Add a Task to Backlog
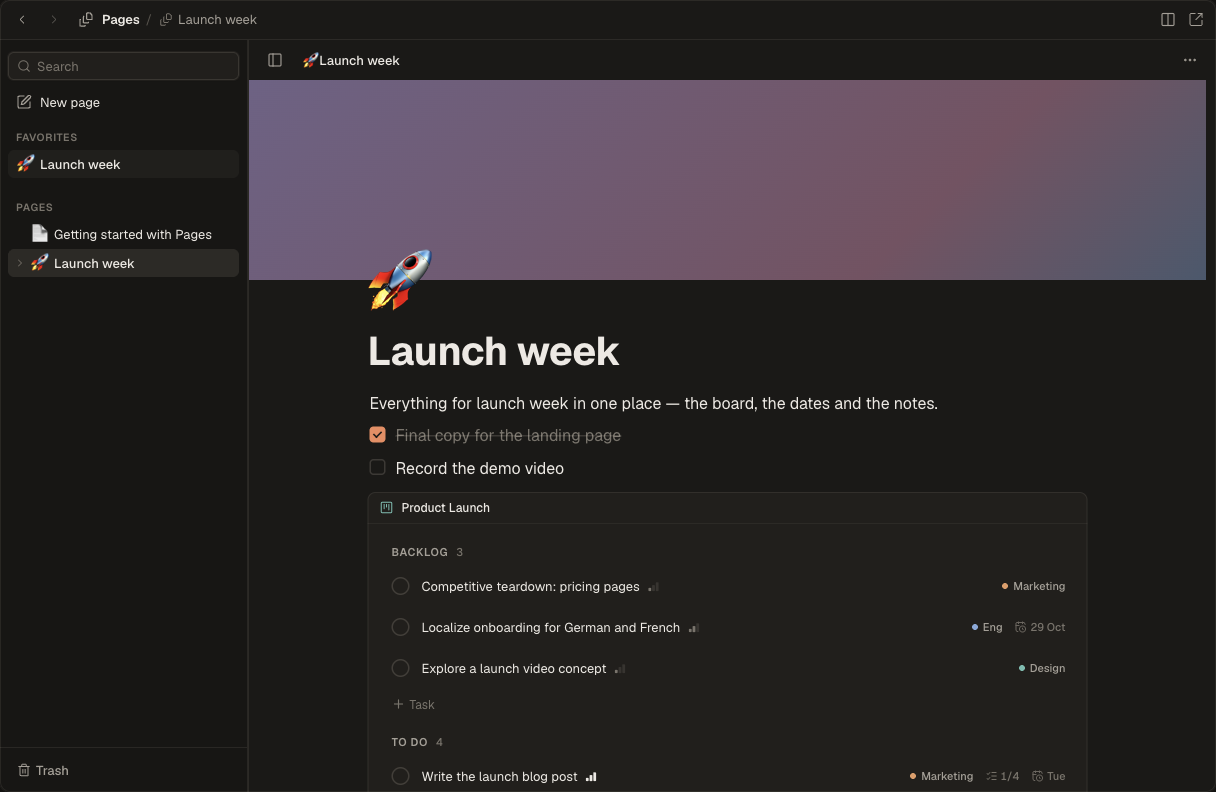The width and height of the screenshot is (1216, 792). pyautogui.click(x=413, y=704)
